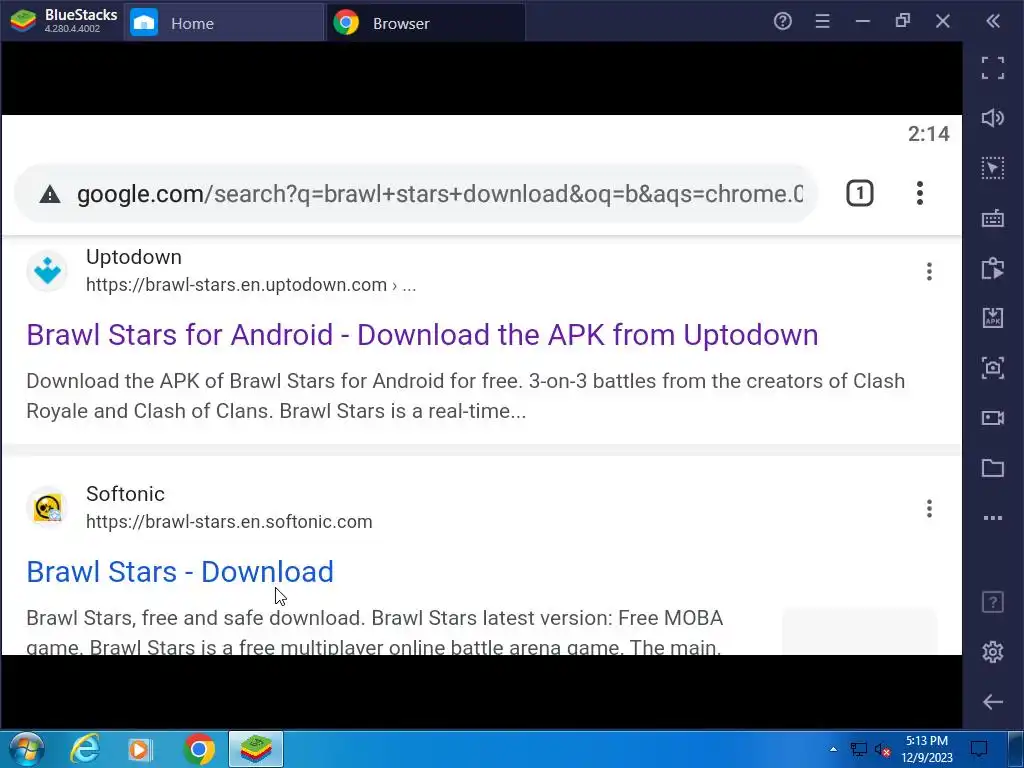Open BlueStacks settings gear

tap(993, 652)
